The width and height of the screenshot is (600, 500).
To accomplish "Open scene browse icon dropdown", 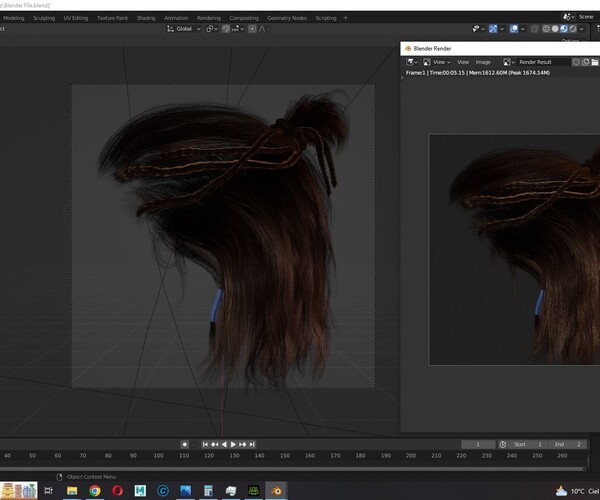I will (x=568, y=17).
